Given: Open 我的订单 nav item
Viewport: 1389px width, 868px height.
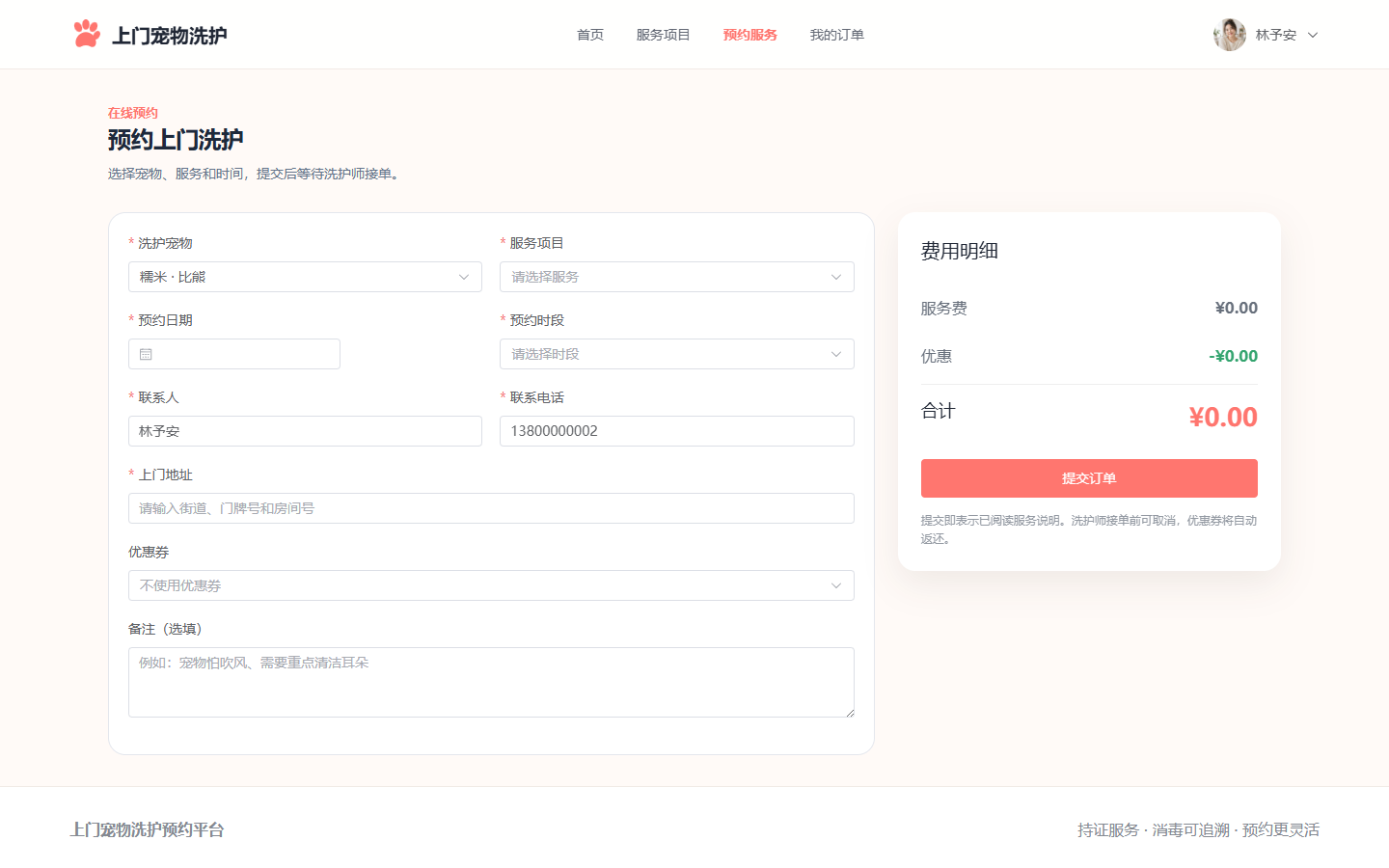Looking at the screenshot, I should point(836,35).
